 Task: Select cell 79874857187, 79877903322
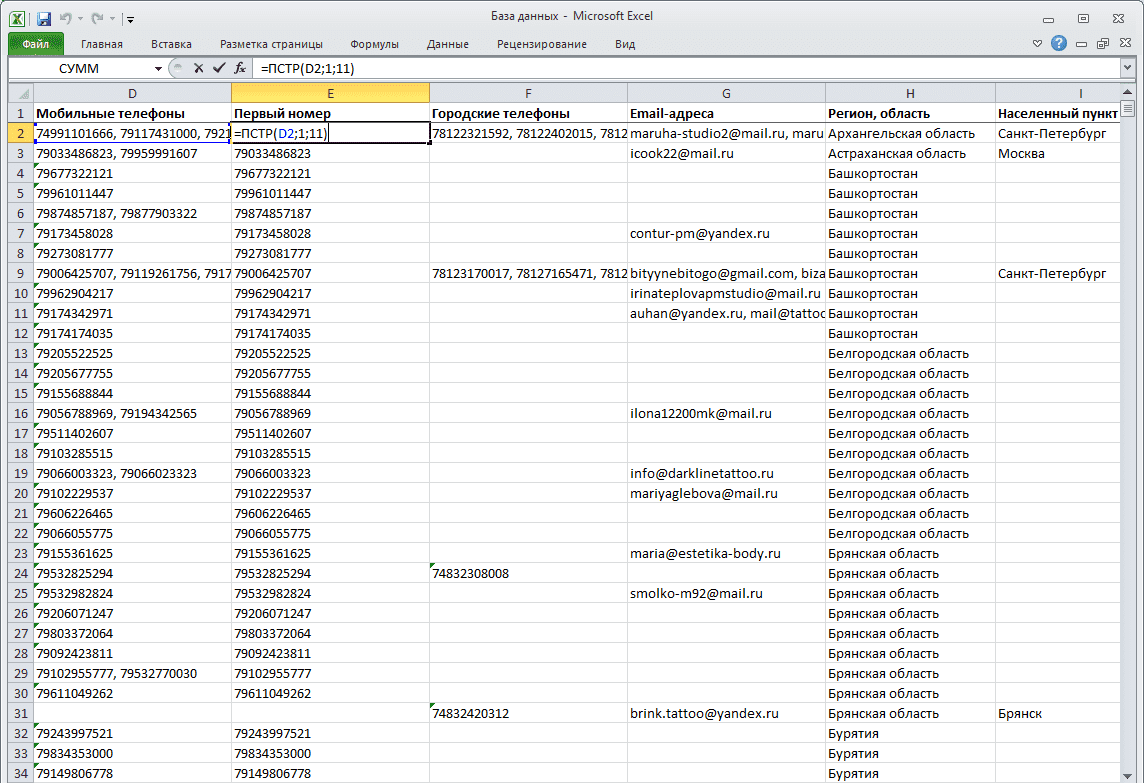[x=132, y=214]
